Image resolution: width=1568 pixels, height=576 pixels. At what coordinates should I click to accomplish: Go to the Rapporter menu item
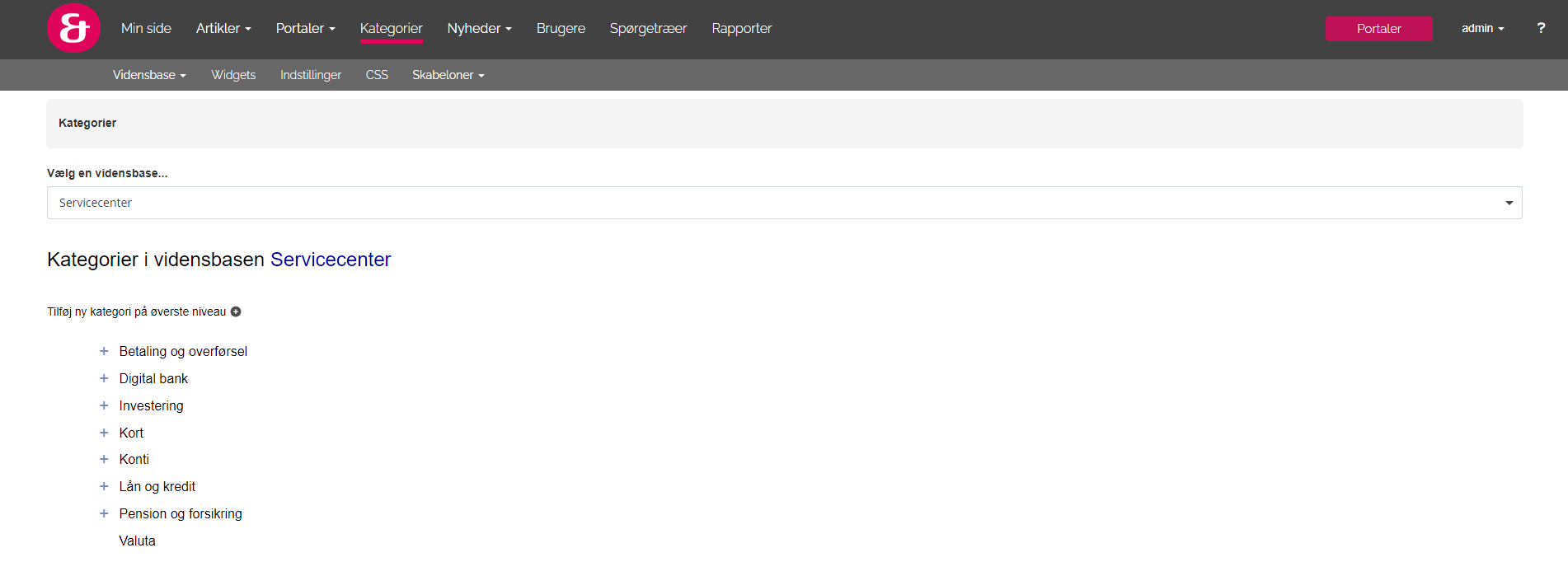[x=741, y=29]
